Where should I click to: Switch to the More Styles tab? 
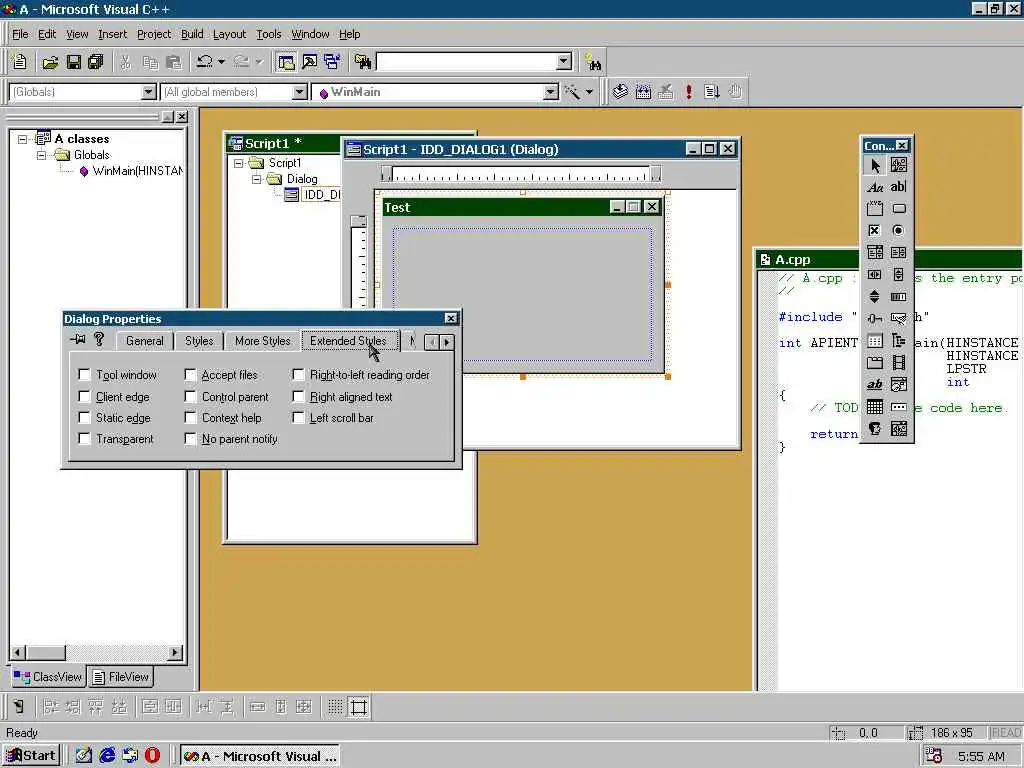click(x=263, y=341)
